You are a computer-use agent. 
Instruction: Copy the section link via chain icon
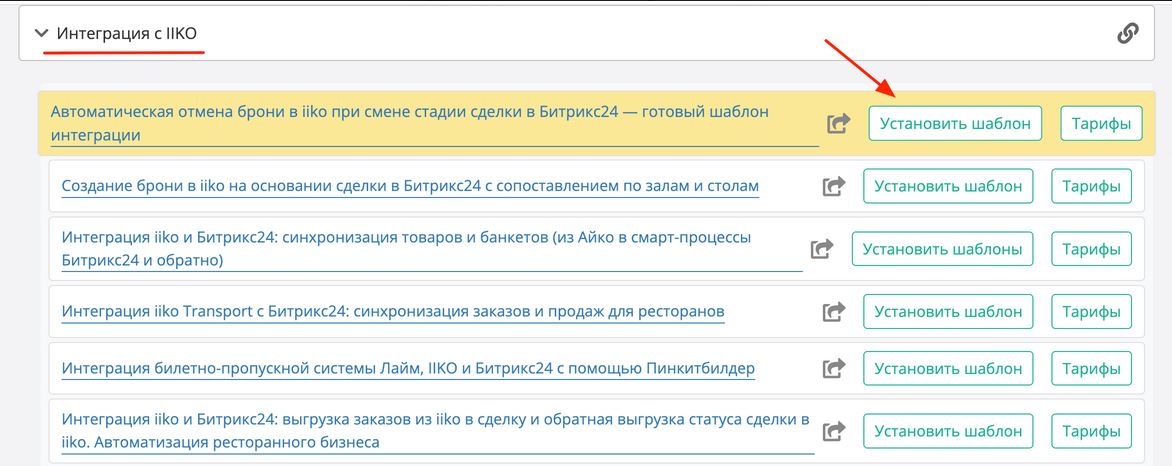coord(1127,34)
